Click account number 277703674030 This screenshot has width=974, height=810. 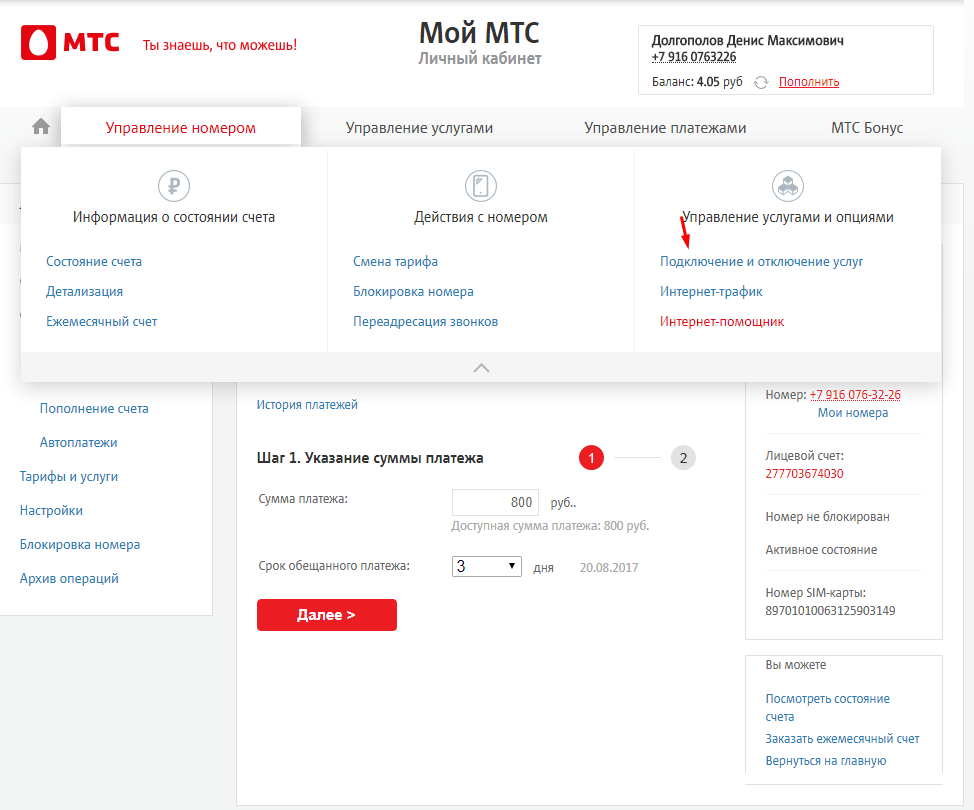pyautogui.click(x=804, y=473)
